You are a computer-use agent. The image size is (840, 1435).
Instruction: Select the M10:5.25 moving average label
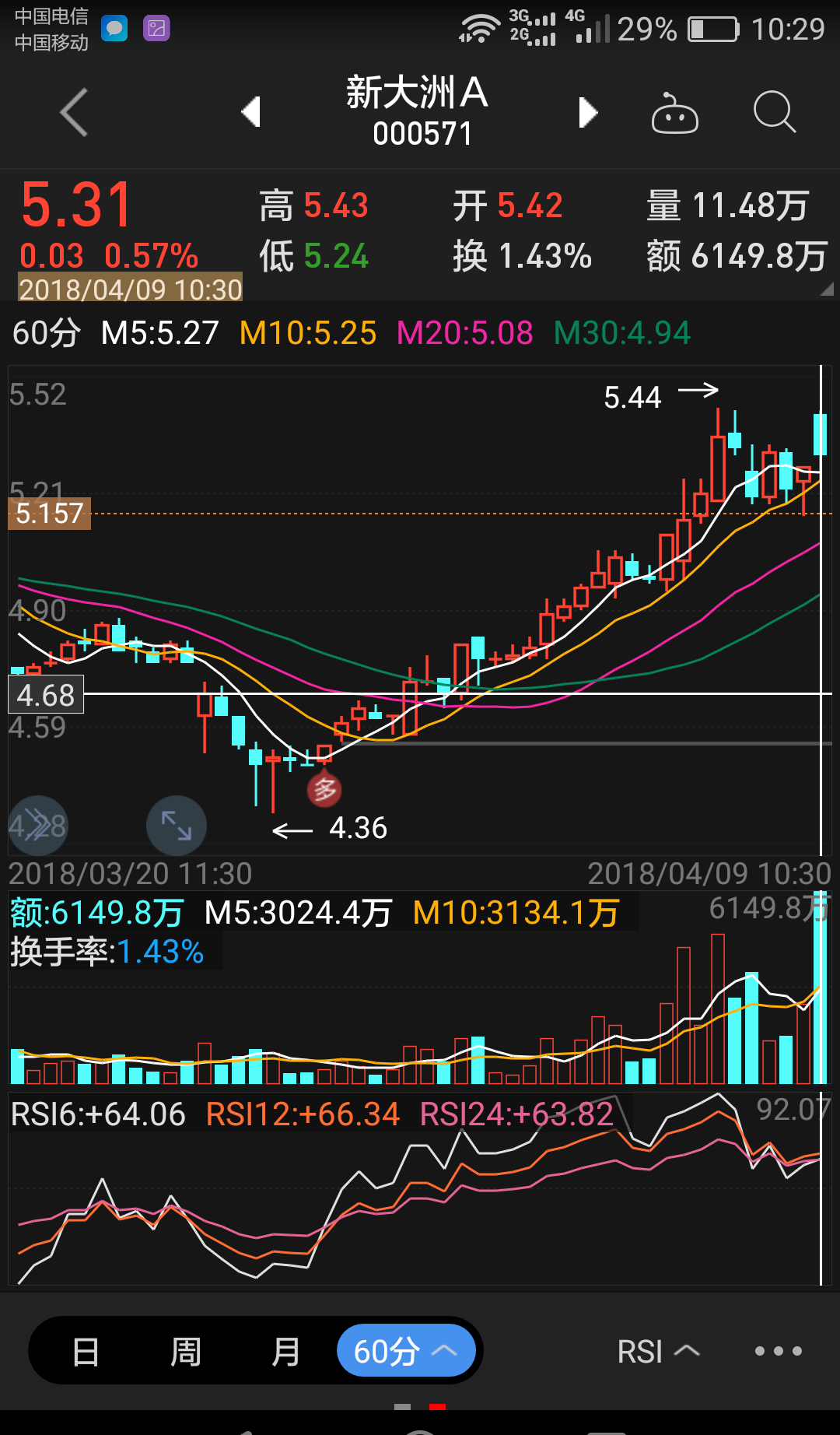coord(308,333)
